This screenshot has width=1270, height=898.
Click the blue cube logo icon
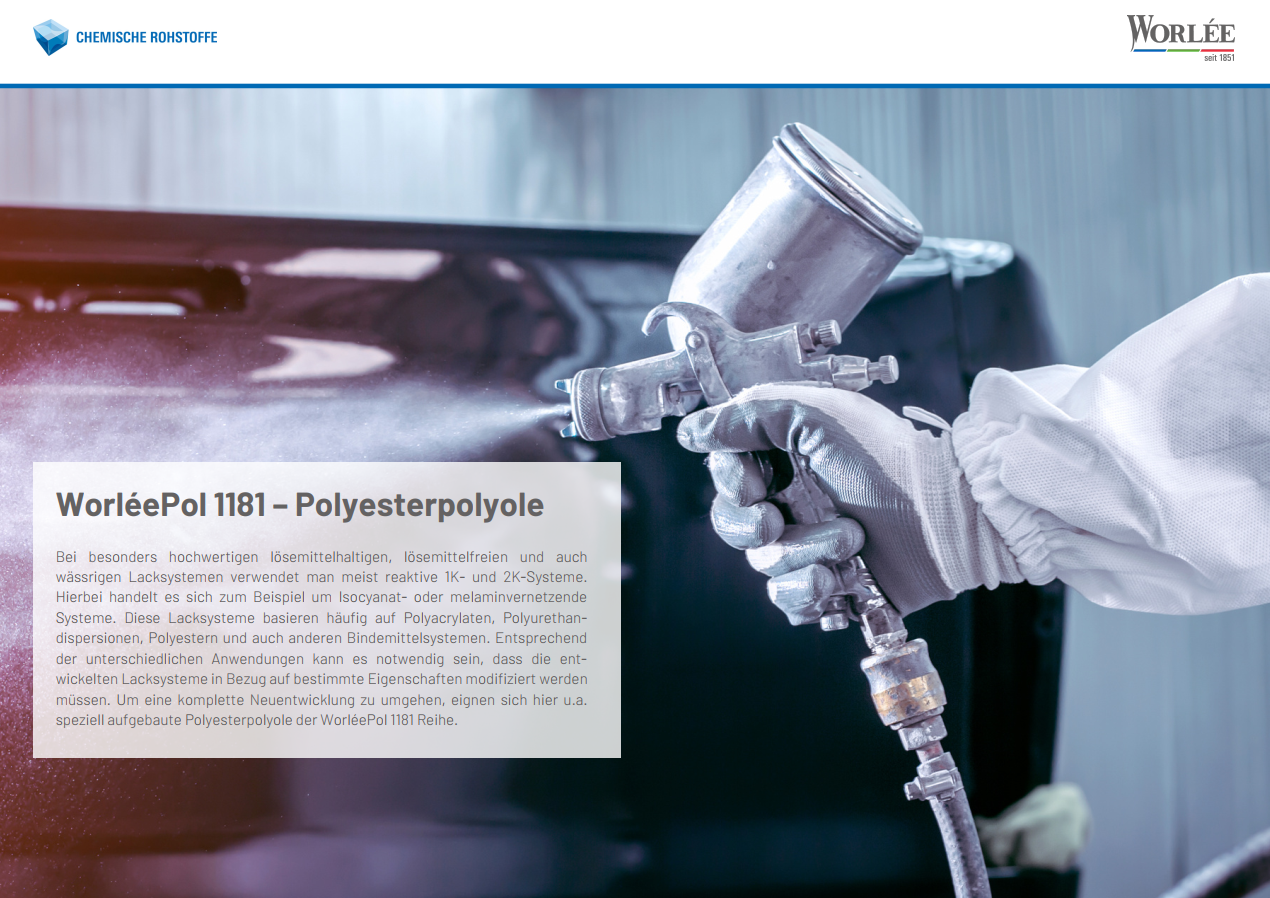click(50, 37)
